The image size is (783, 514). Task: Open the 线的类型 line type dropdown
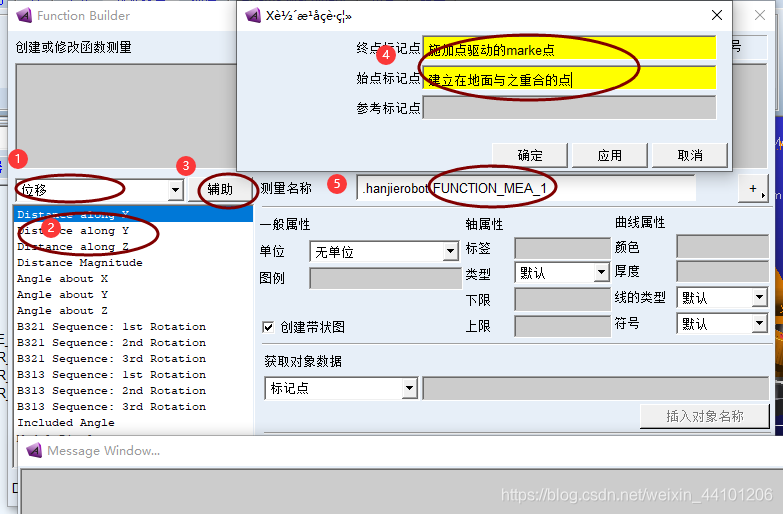pyautogui.click(x=759, y=298)
